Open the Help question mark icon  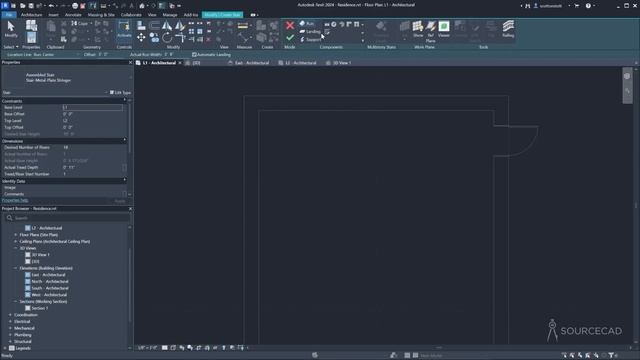point(588,6)
